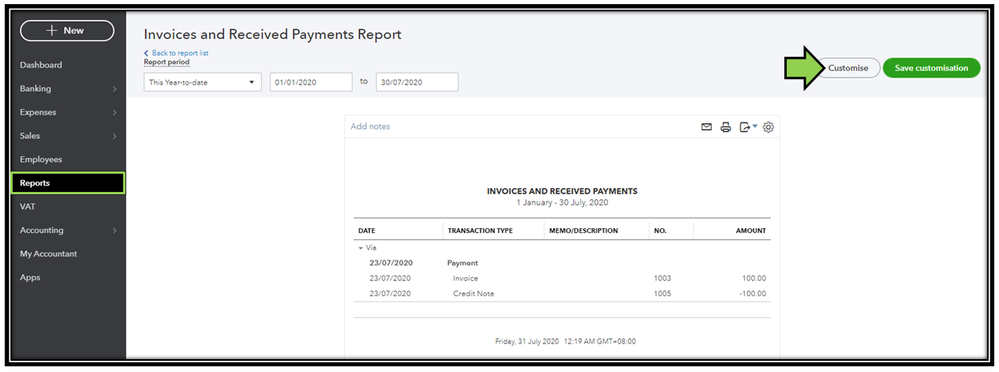Image resolution: width=999 pixels, height=372 pixels.
Task: Click Save customisation button
Action: point(931,68)
